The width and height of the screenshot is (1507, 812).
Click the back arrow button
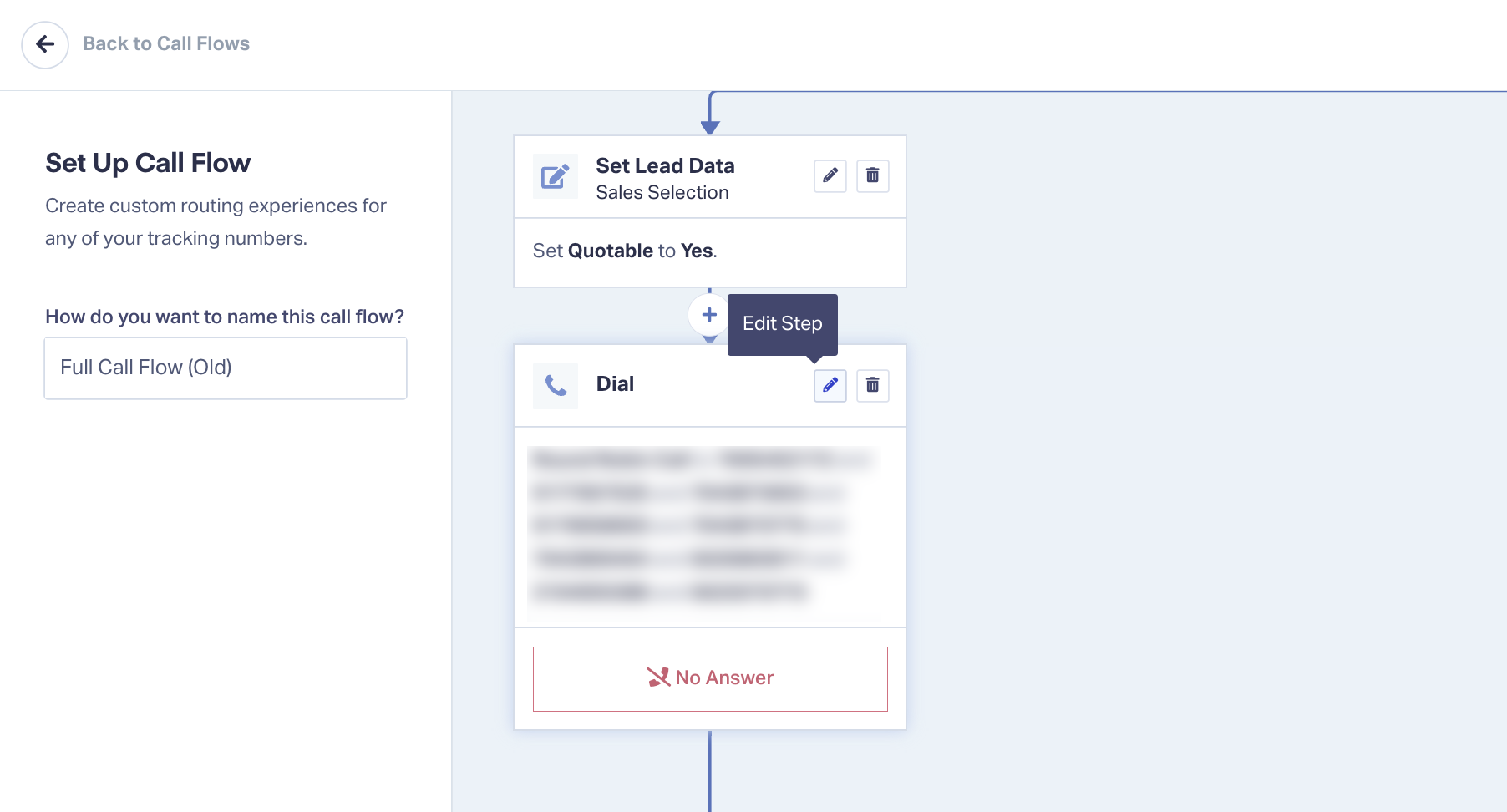tap(45, 44)
